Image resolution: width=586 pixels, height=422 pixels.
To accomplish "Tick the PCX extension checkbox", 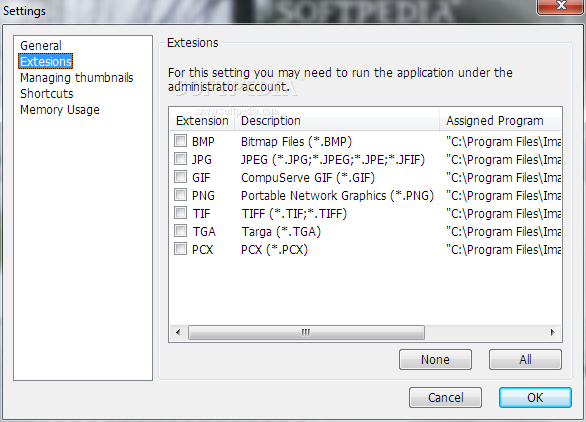I will 181,249.
